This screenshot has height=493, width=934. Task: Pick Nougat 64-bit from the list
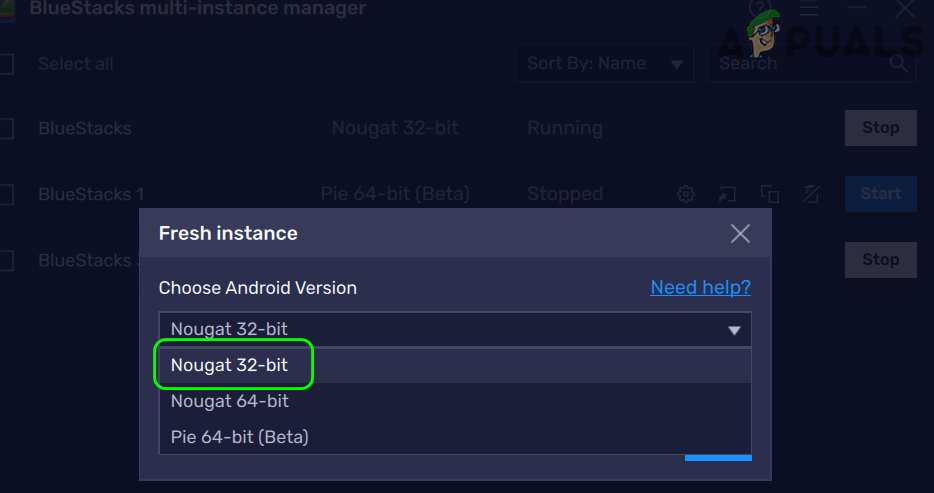[230, 401]
